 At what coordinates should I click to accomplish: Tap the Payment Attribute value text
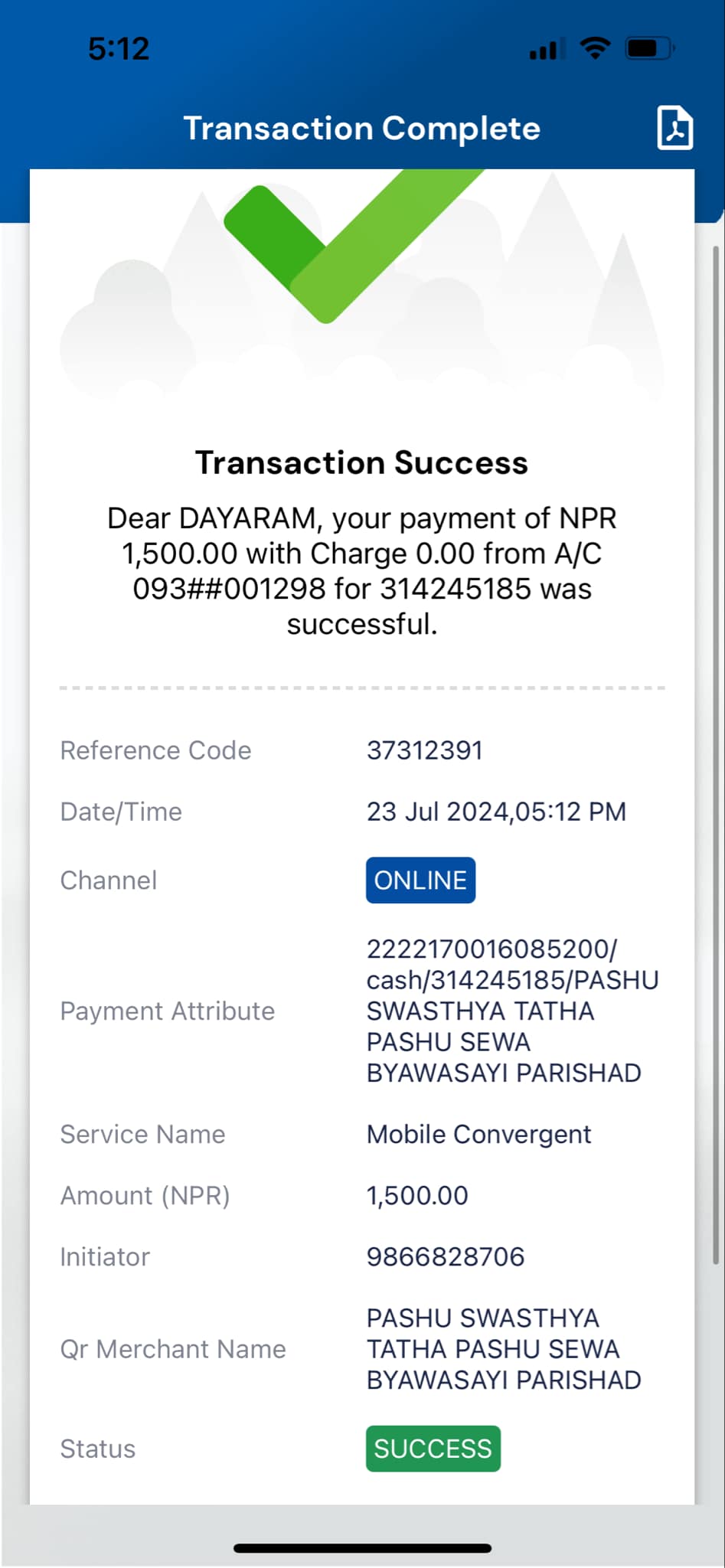click(x=512, y=1011)
